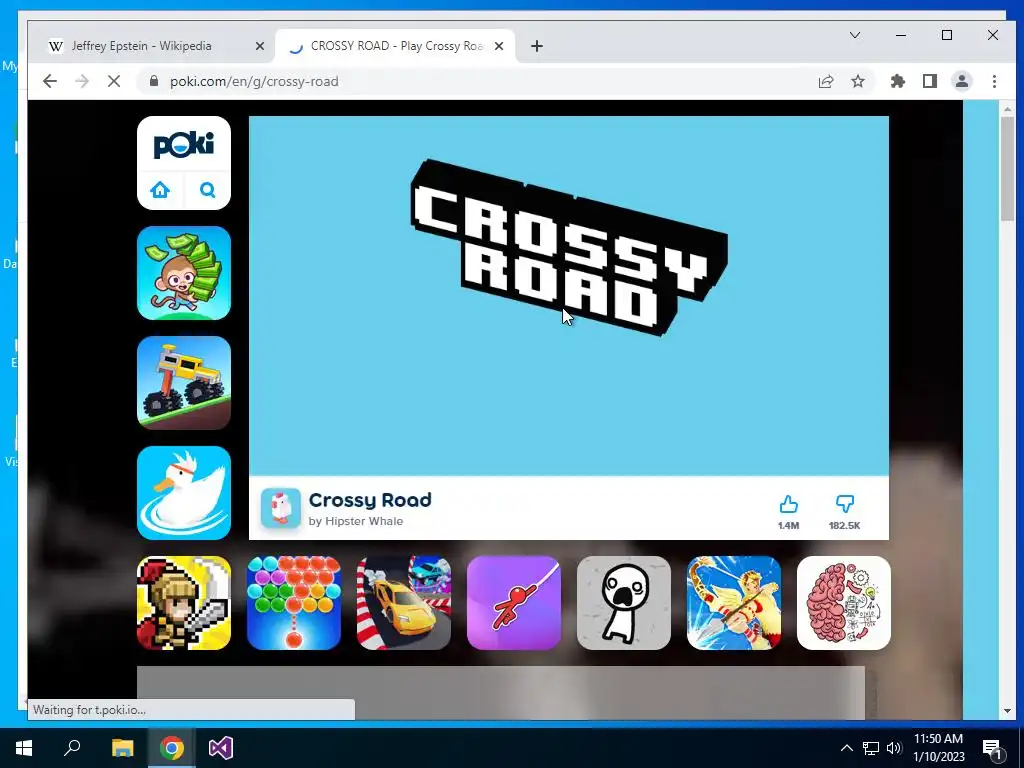Click the disabled forward navigation arrow

(82, 81)
